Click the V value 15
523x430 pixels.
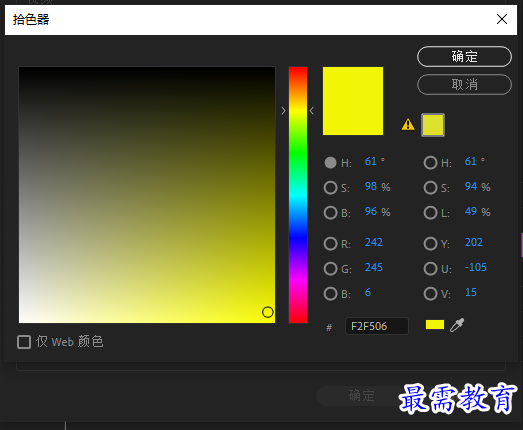471,293
